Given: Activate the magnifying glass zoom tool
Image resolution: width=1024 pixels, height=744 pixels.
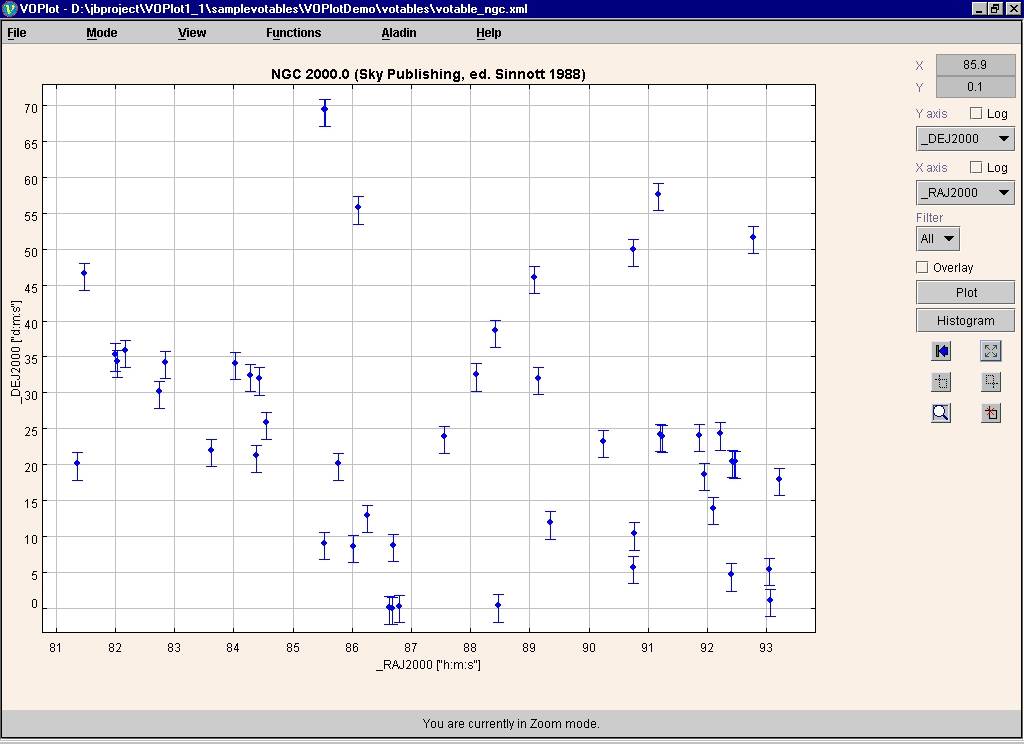Looking at the screenshot, I should 941,413.
